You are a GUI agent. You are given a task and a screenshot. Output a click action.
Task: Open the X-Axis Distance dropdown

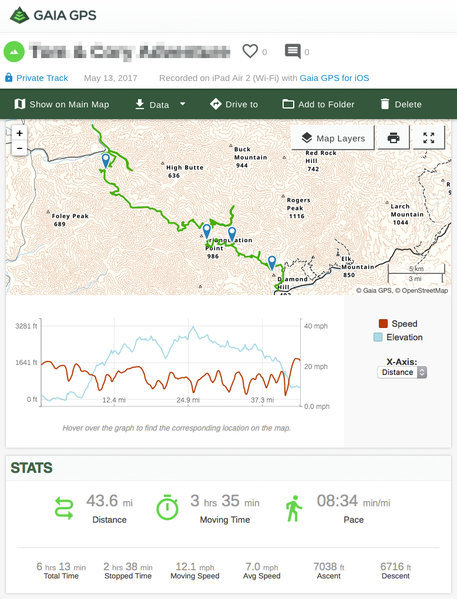point(402,372)
